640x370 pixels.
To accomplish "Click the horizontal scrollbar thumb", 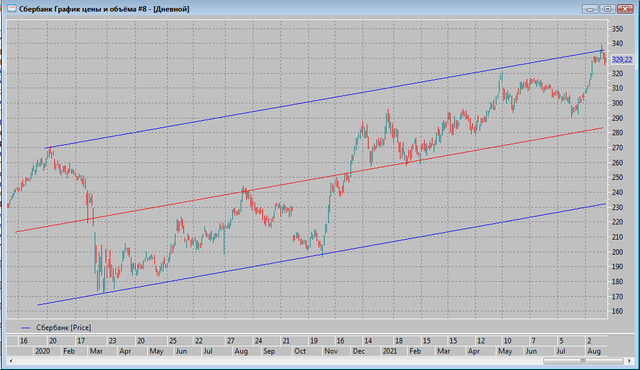I will [x=583, y=361].
